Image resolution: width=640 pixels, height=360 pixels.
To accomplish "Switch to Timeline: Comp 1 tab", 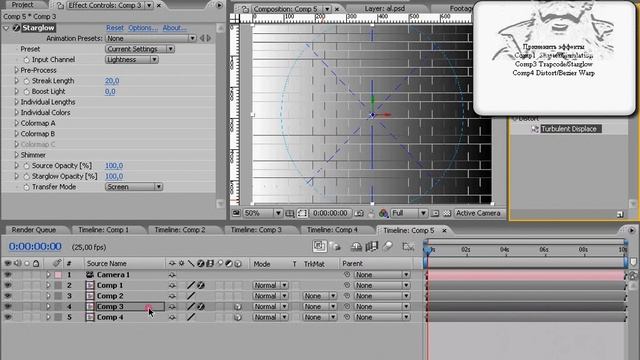I will tap(103, 230).
